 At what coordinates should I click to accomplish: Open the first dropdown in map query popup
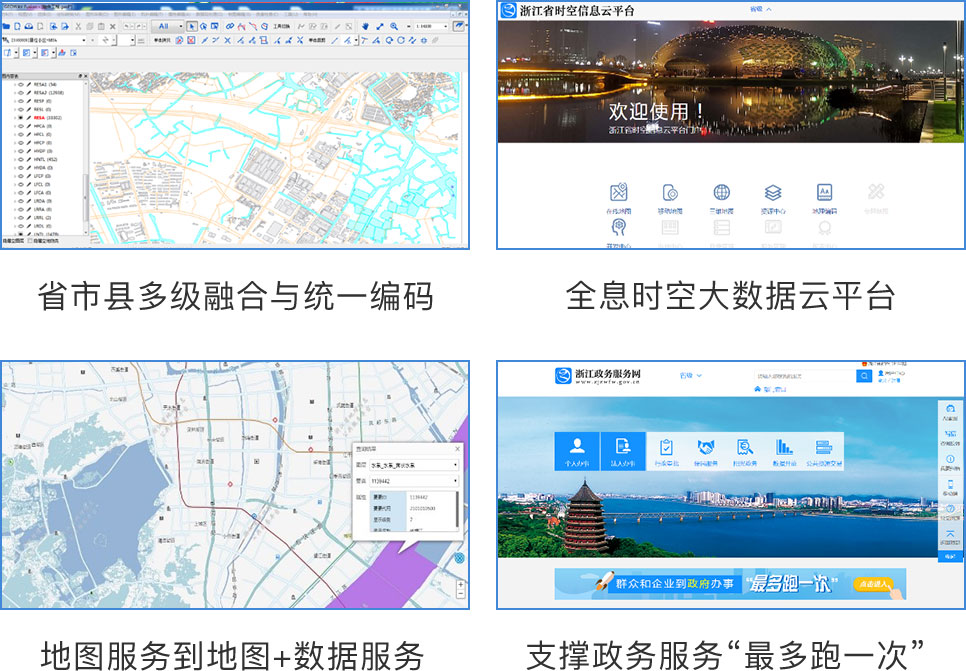coord(414,465)
